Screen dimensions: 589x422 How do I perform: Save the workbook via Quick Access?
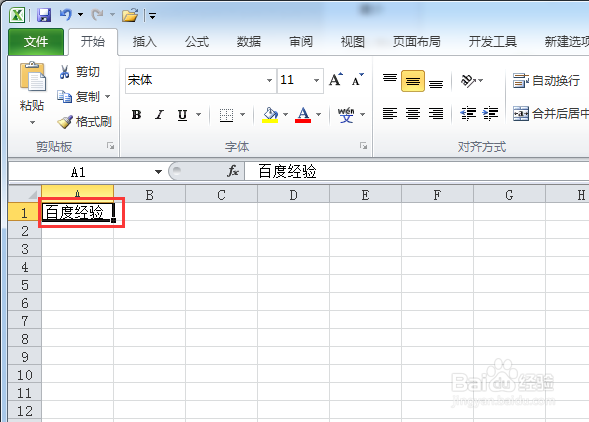[x=44, y=15]
